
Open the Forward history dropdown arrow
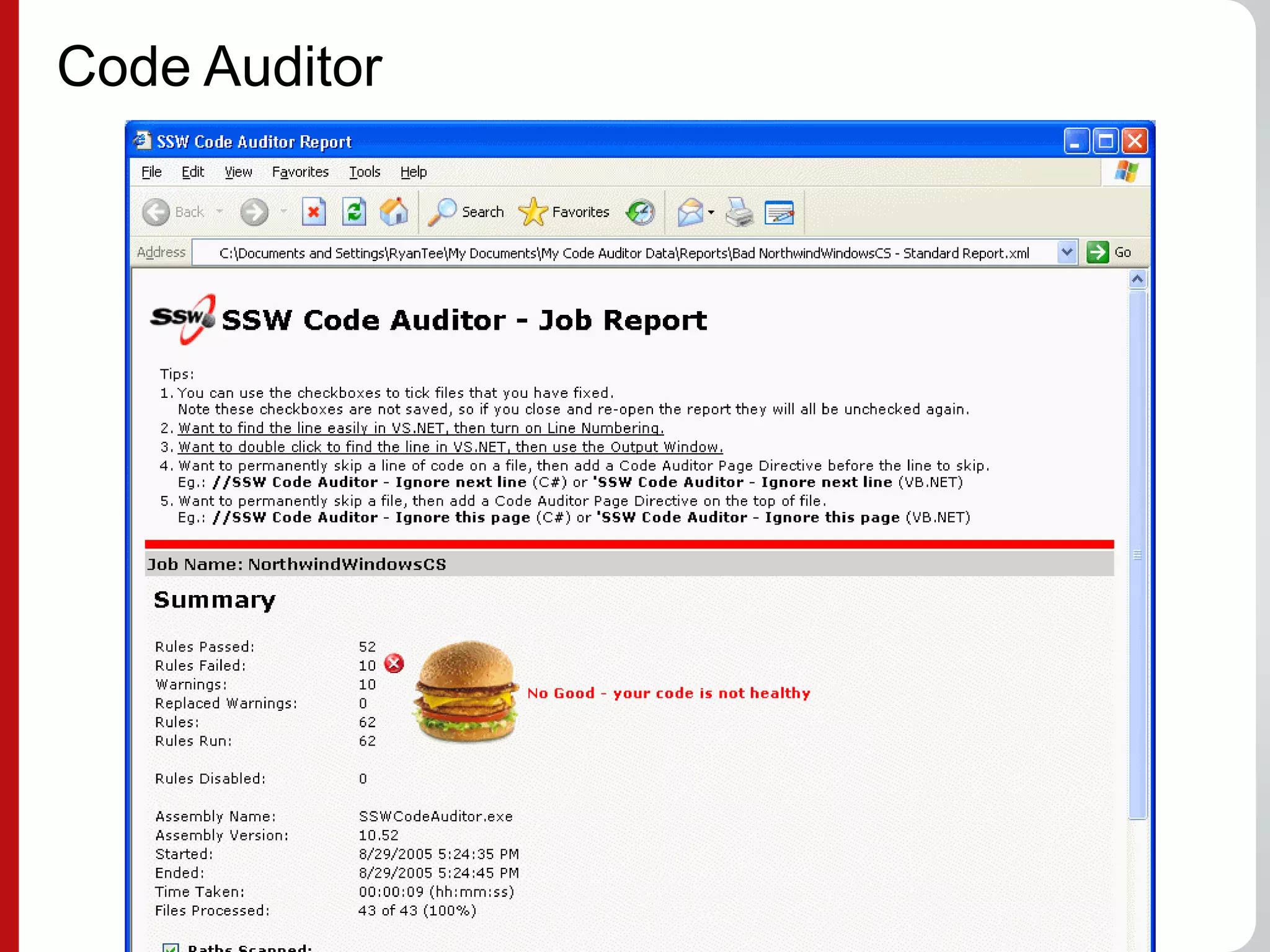[x=284, y=212]
